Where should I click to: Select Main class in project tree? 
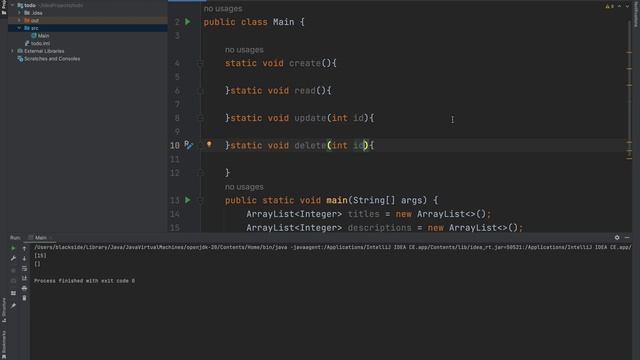40,36
